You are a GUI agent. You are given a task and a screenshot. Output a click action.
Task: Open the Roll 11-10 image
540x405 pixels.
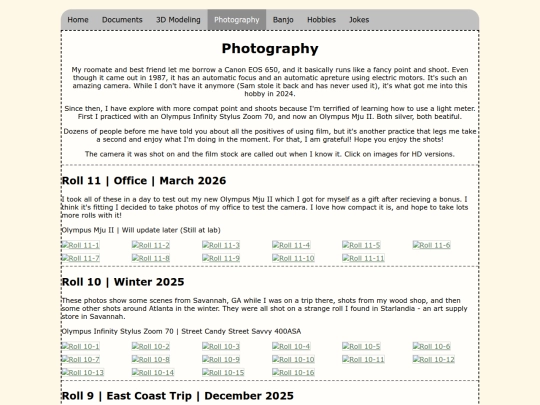(x=293, y=258)
